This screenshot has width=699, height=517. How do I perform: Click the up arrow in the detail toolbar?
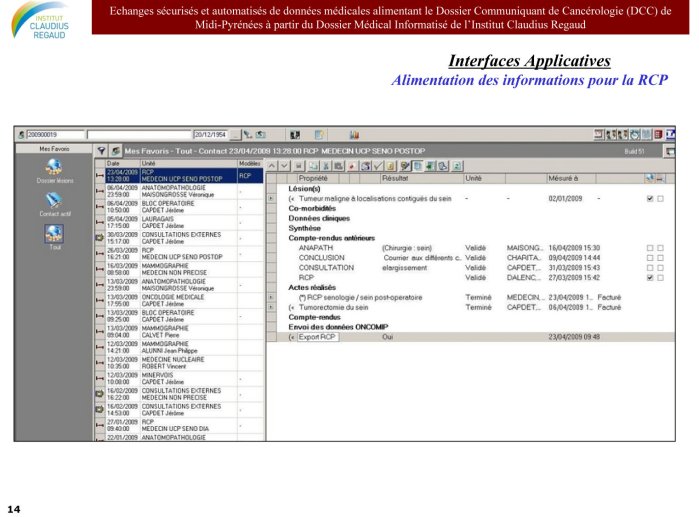pos(271,166)
